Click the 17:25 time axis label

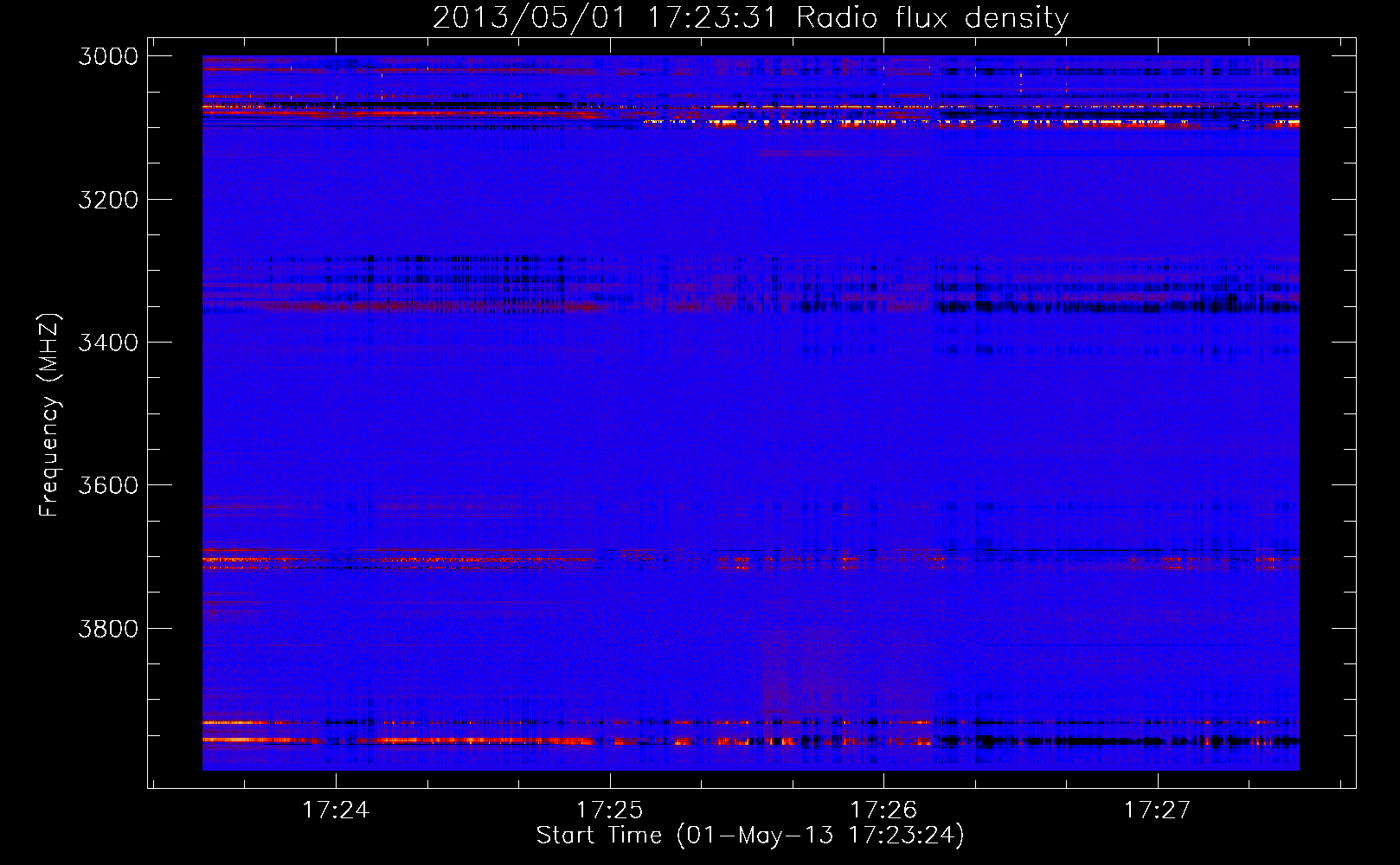click(609, 810)
